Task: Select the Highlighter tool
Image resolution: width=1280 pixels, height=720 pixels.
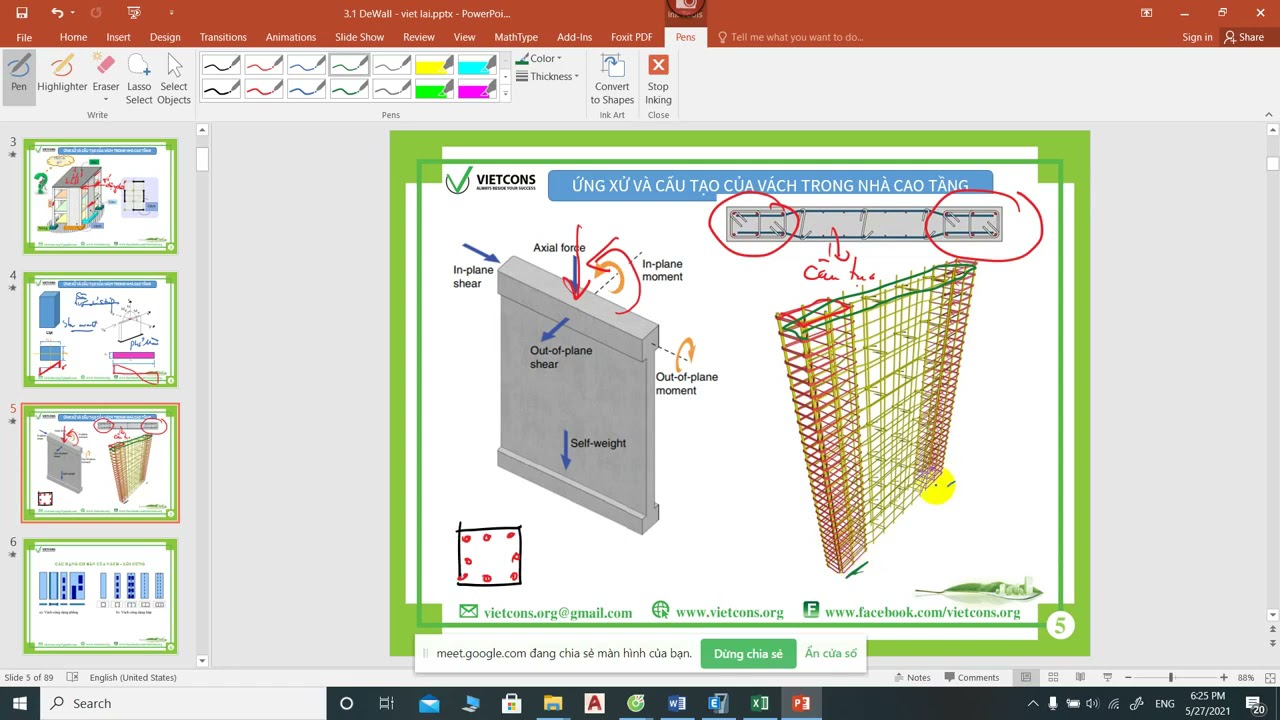Action: (62, 75)
